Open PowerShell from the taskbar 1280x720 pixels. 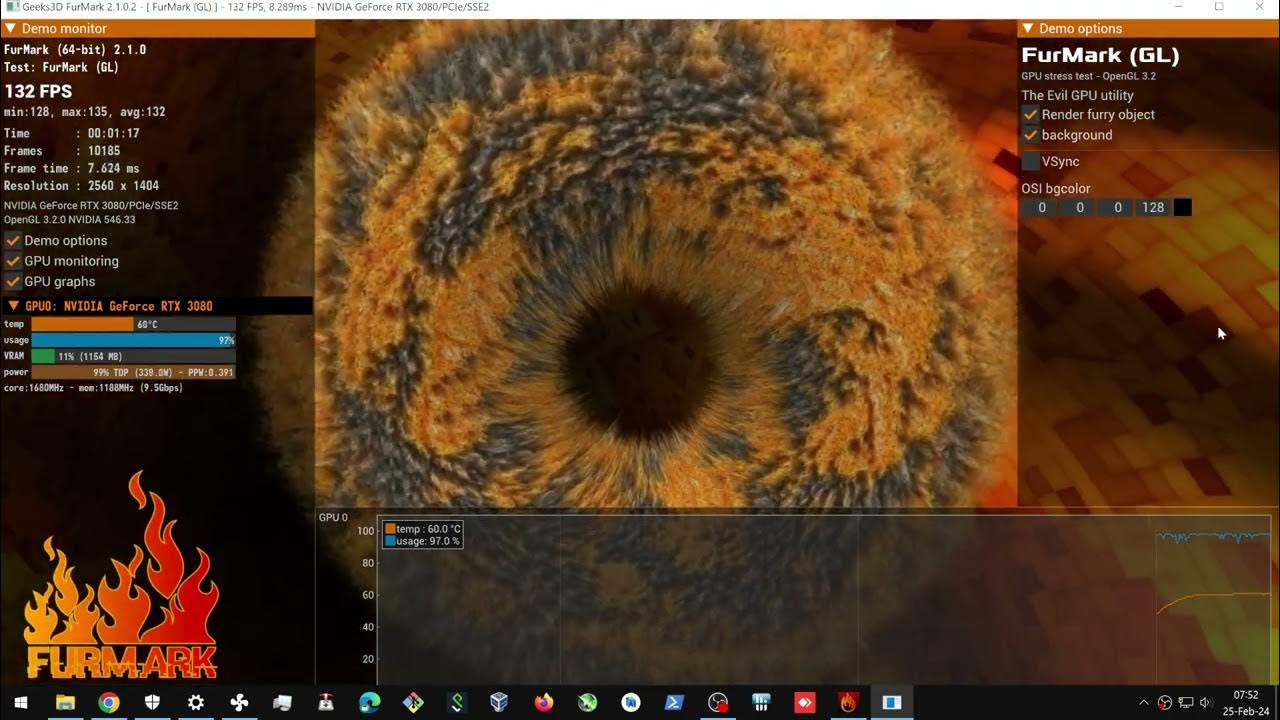[x=674, y=702]
